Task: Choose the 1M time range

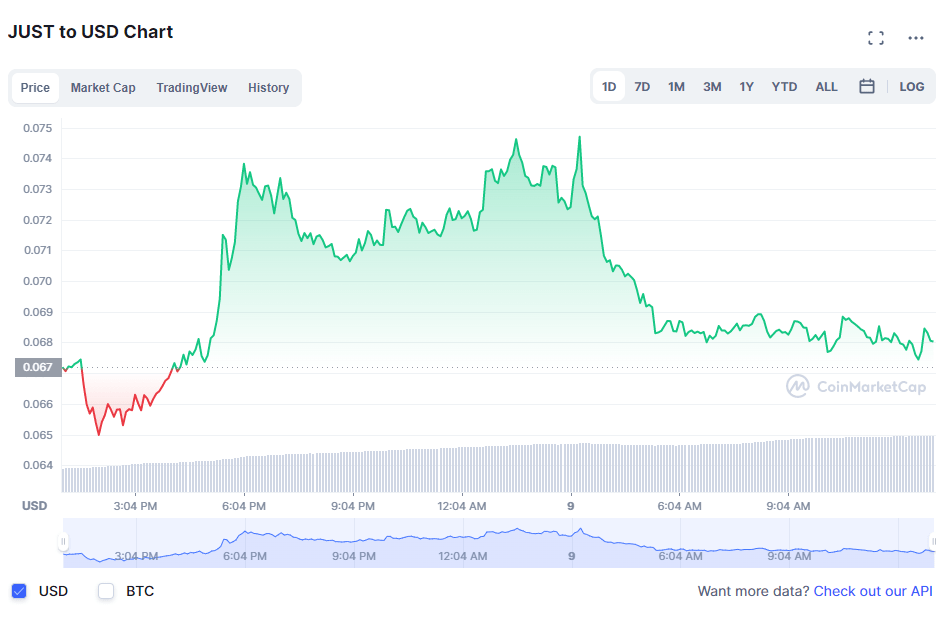Action: 676,87
